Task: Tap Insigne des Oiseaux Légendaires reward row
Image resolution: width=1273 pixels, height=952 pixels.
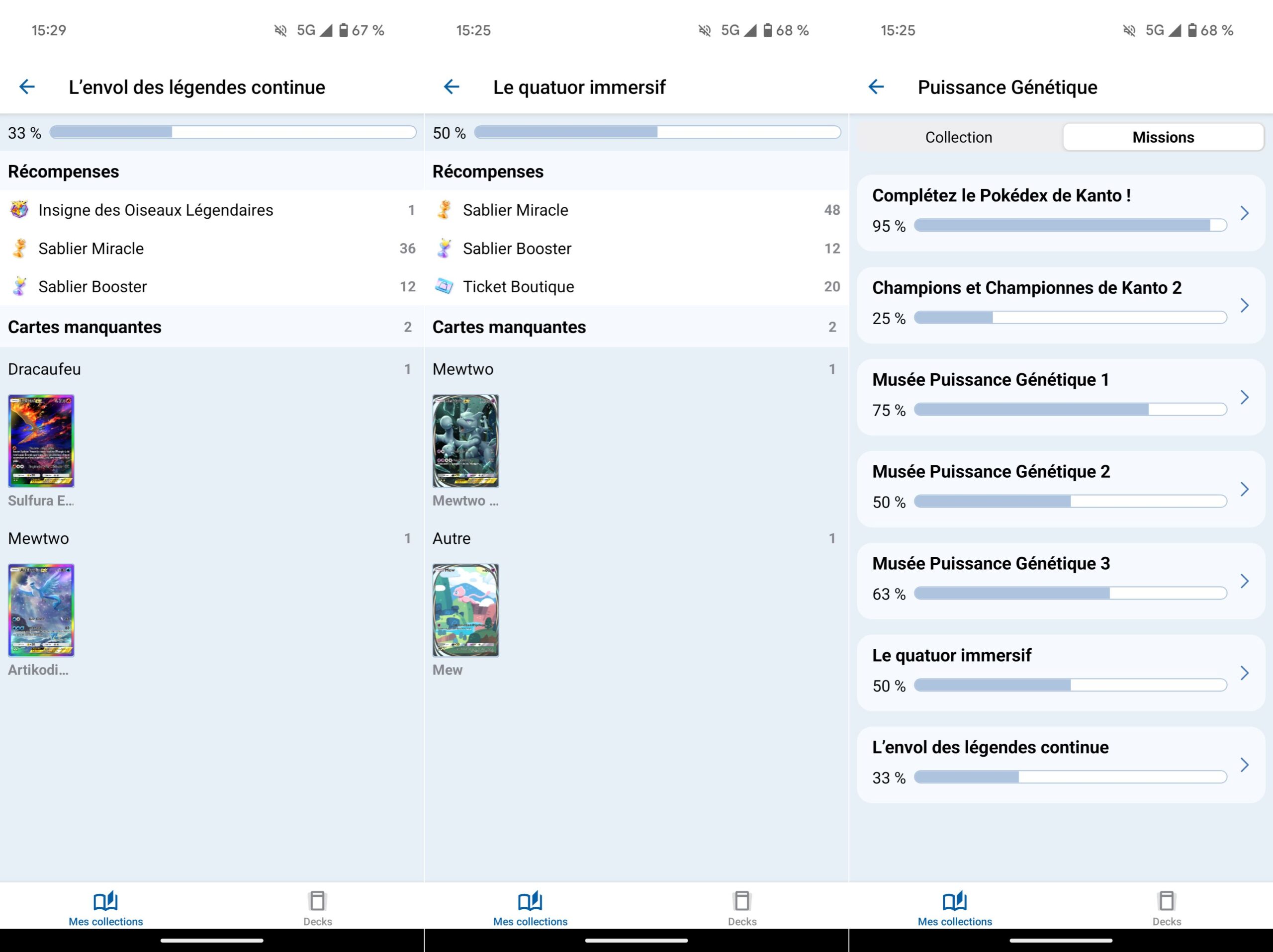Action: pos(212,210)
